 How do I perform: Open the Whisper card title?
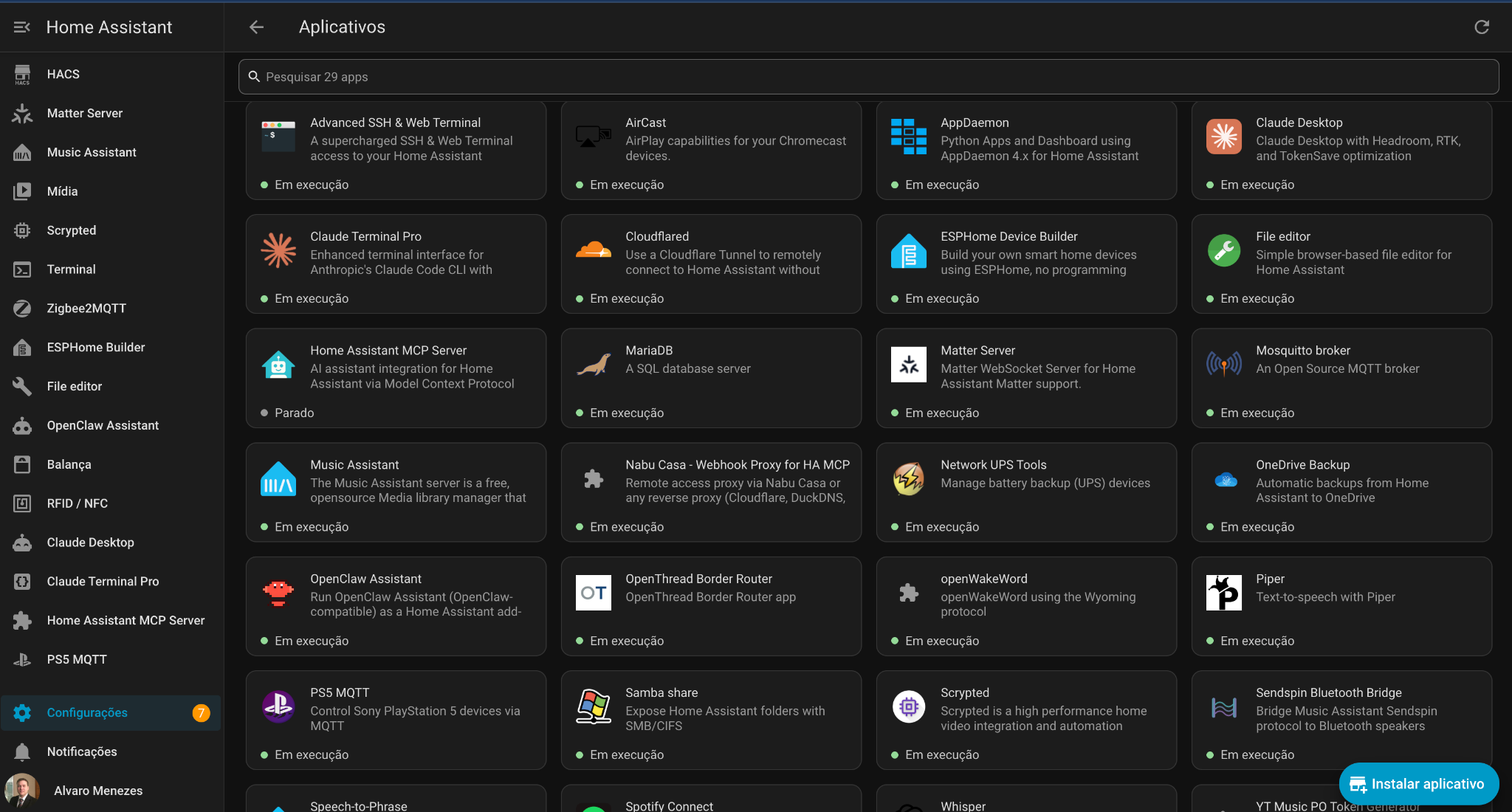point(963,806)
